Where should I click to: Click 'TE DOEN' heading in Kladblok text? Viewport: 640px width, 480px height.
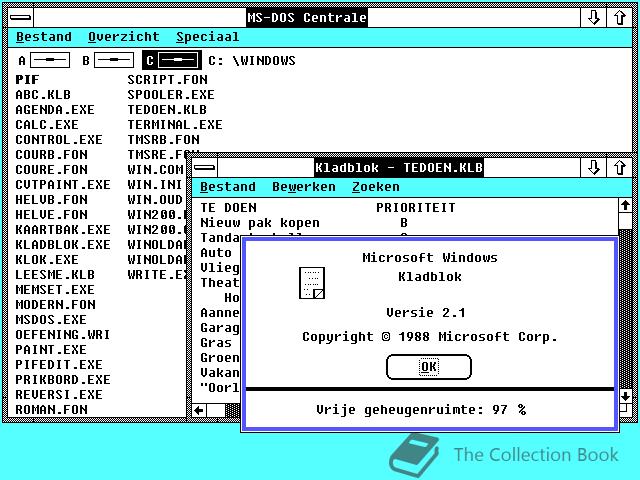tap(228, 208)
